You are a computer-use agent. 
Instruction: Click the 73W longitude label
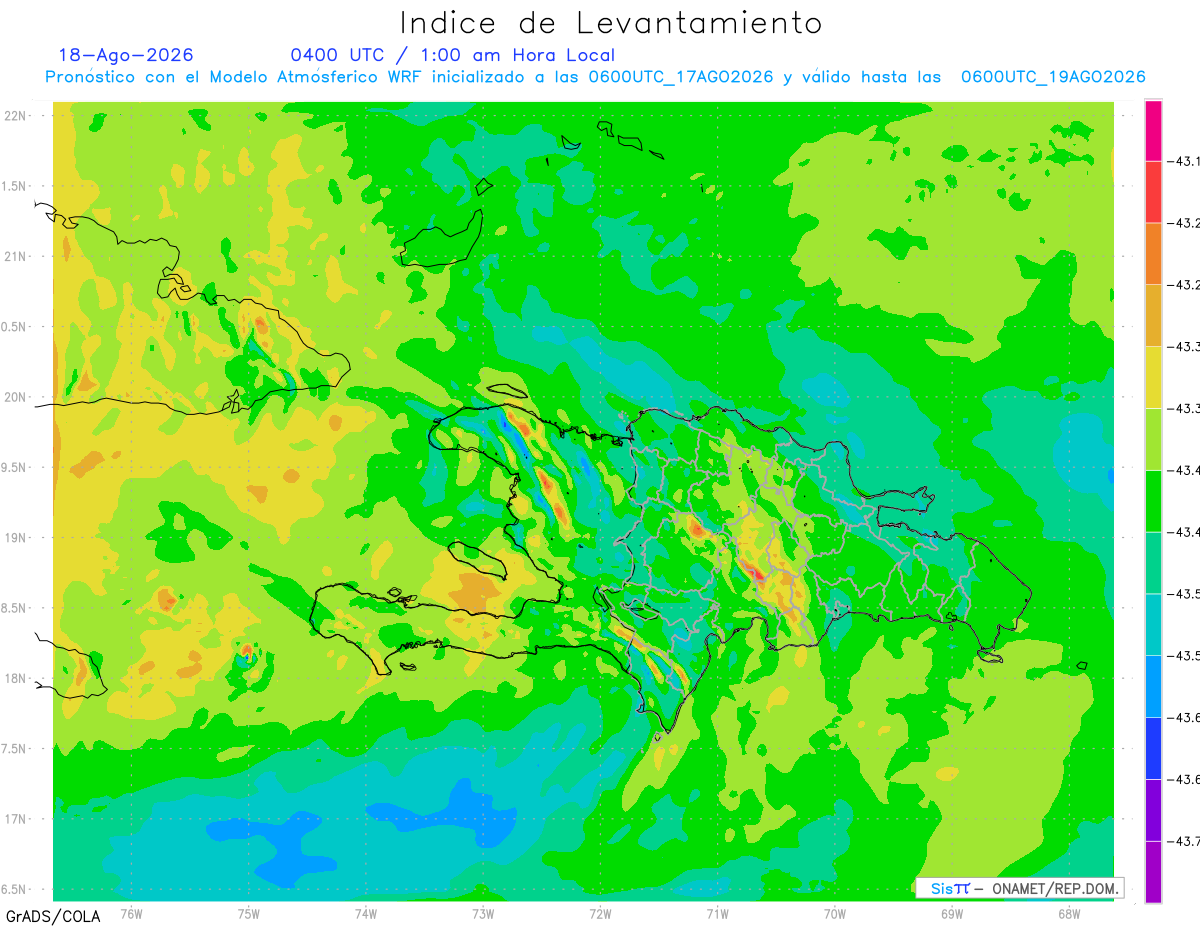click(x=483, y=914)
